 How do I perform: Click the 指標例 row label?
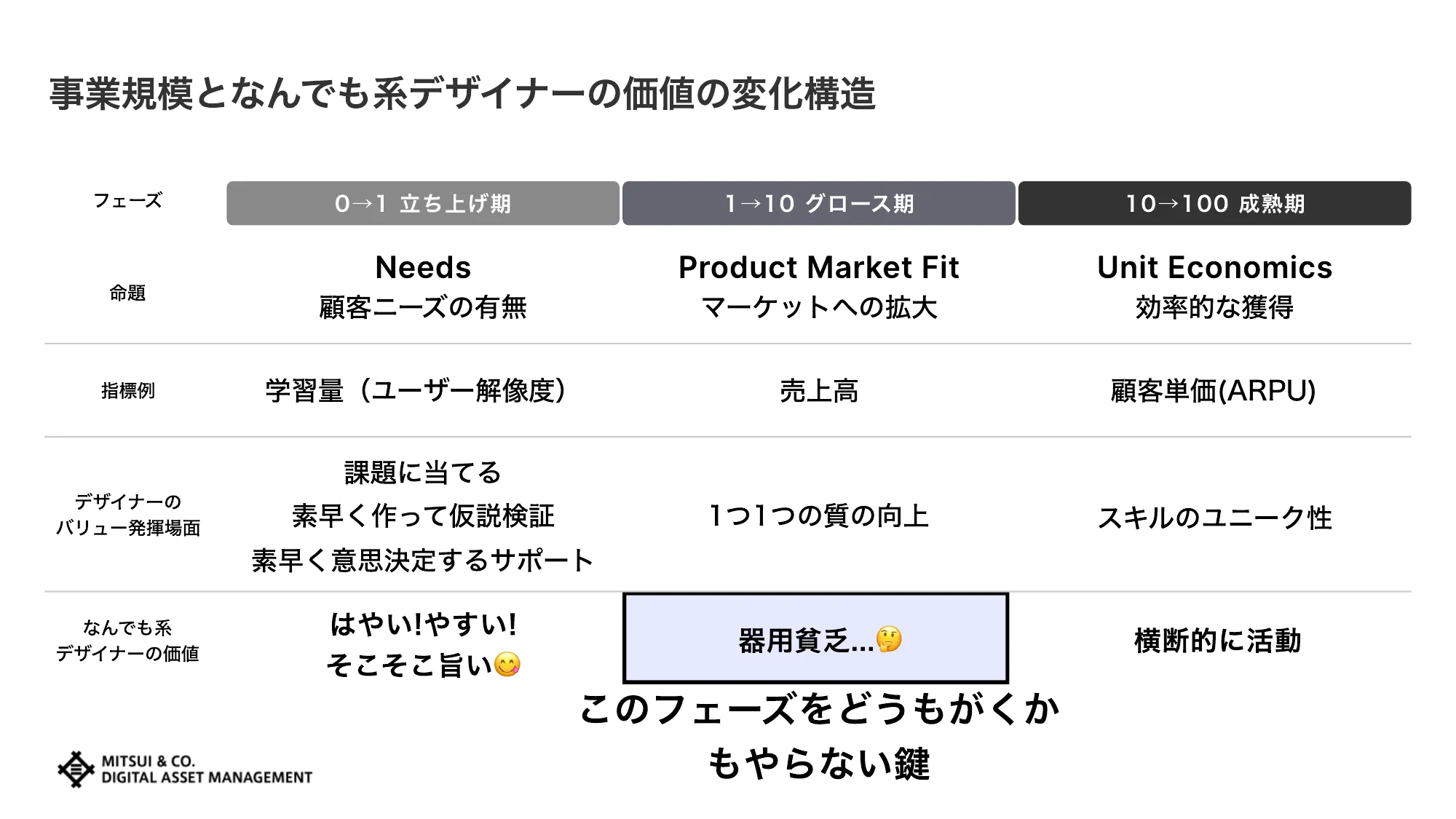127,391
